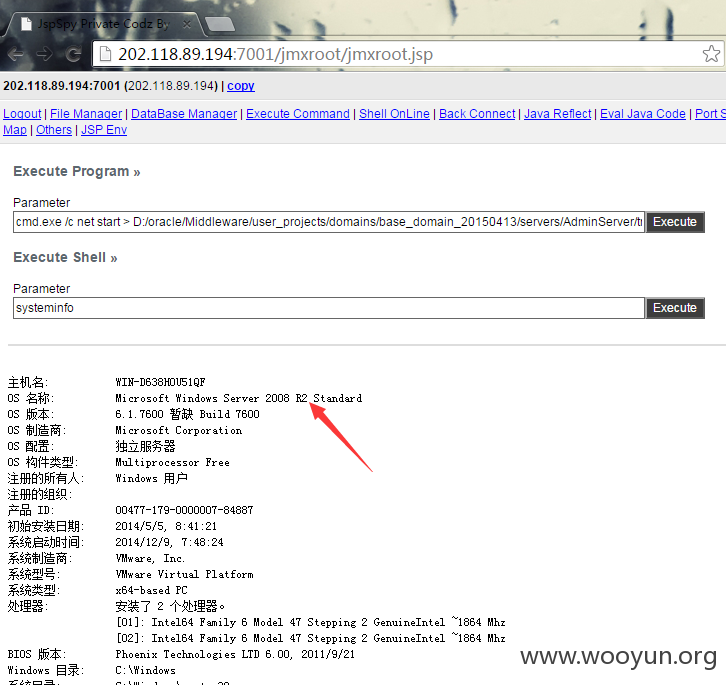726x685 pixels.
Task: Open Eval Java Code
Action: click(x=643, y=113)
